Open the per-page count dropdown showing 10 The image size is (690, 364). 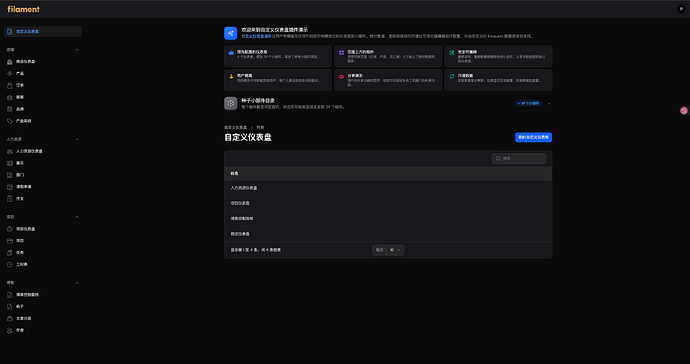click(395, 250)
